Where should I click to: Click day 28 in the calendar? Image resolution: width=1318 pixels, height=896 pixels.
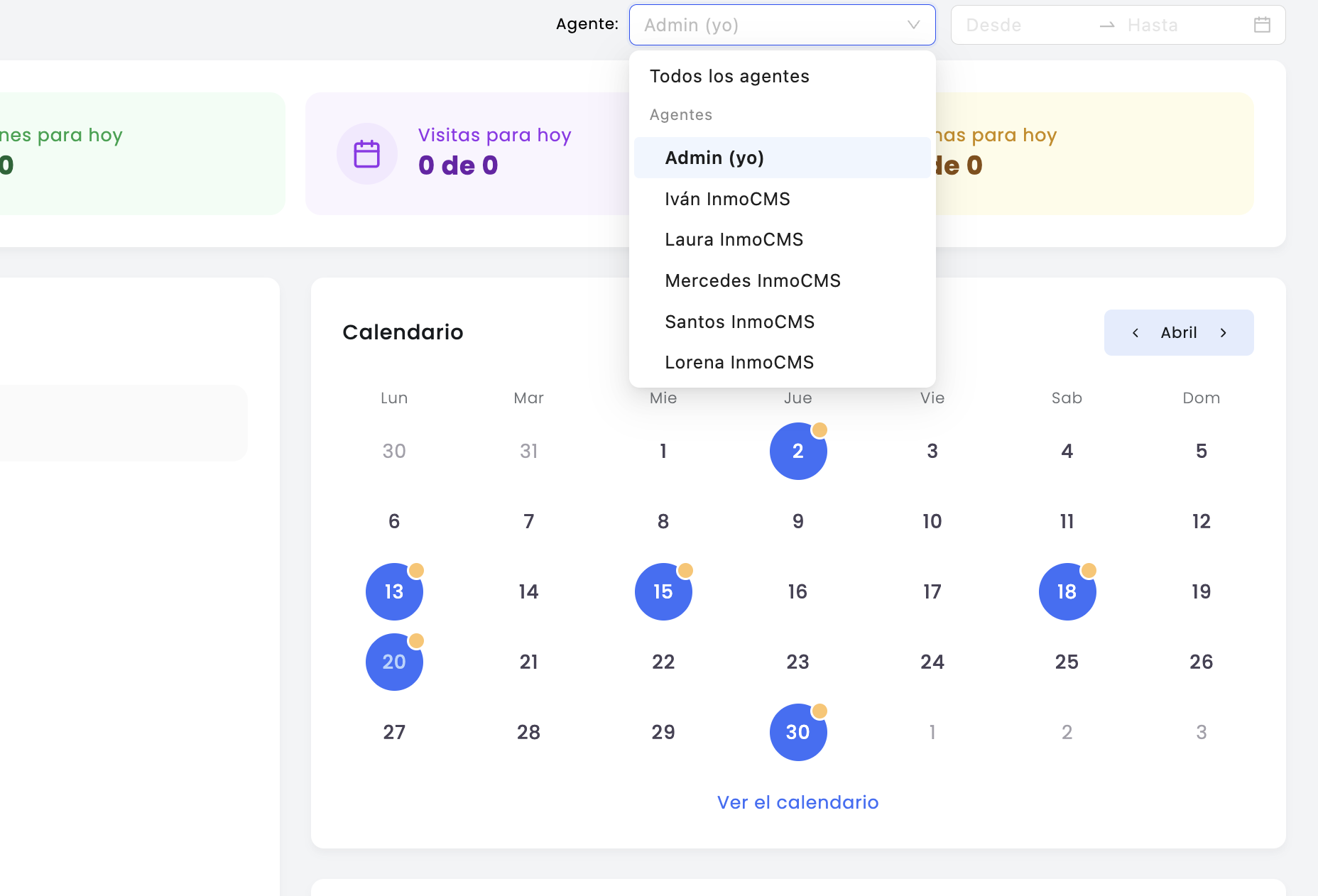click(529, 732)
